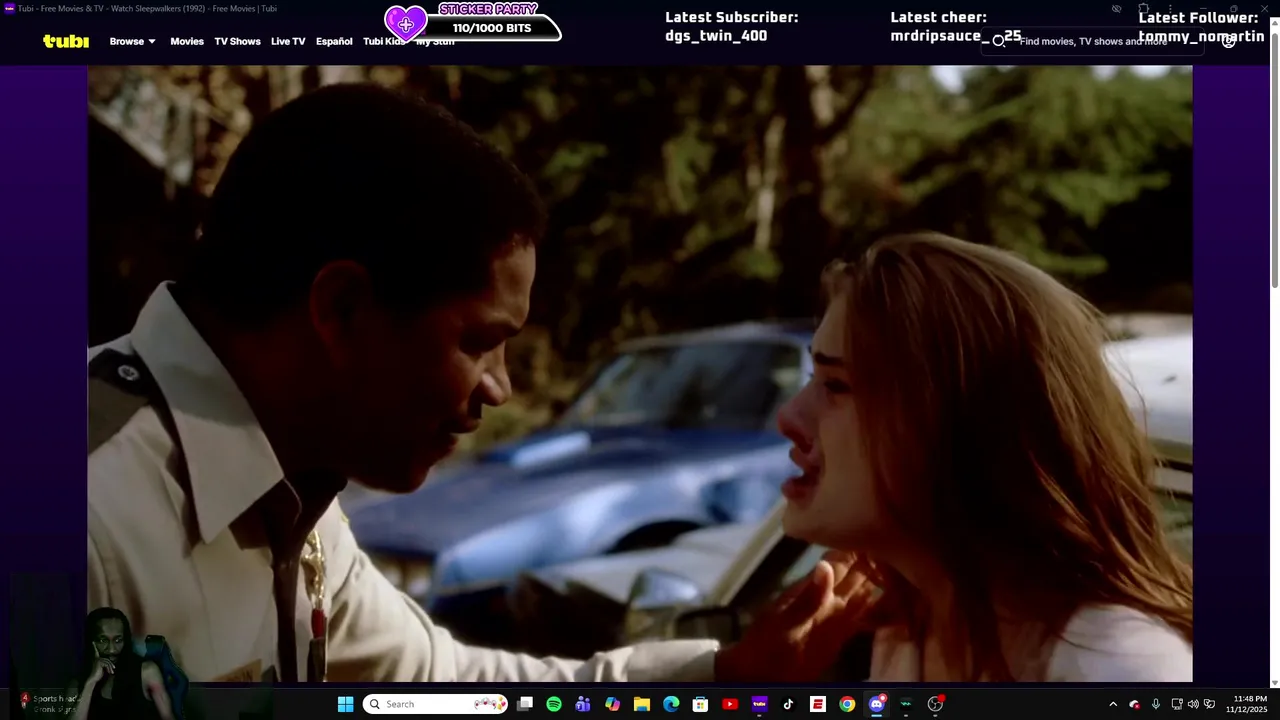Viewport: 1280px width, 720px height.
Task: Open Microsoft Edge from the taskbar
Action: pos(671,704)
